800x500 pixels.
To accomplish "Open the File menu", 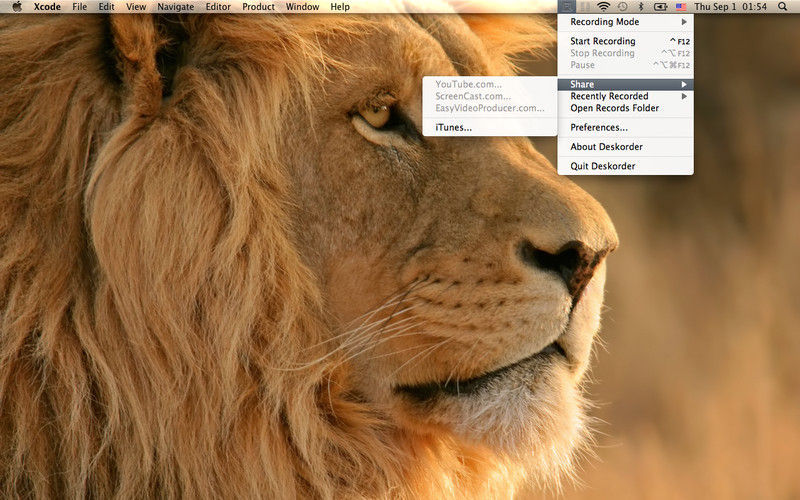I will coord(80,7).
